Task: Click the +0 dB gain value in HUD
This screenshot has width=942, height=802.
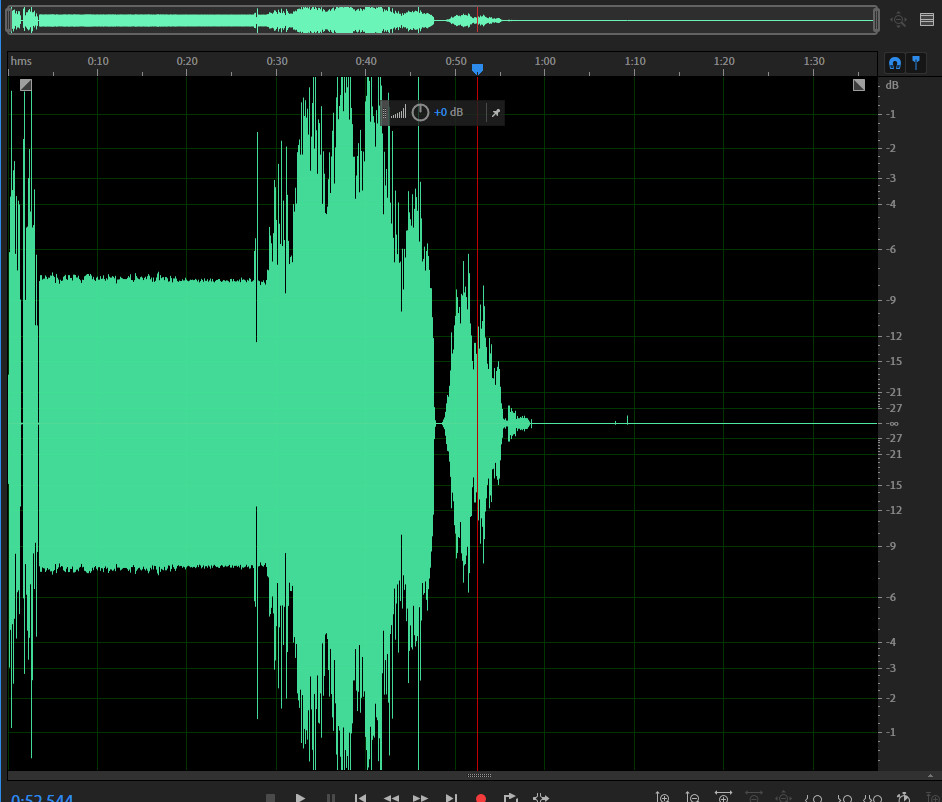Action: pyautogui.click(x=448, y=112)
